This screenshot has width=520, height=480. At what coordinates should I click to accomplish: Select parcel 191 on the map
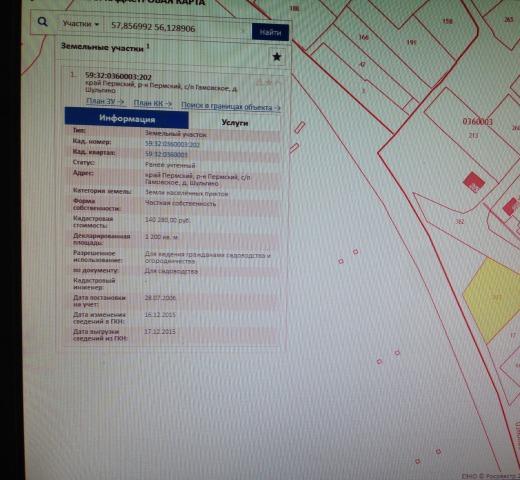412,42
